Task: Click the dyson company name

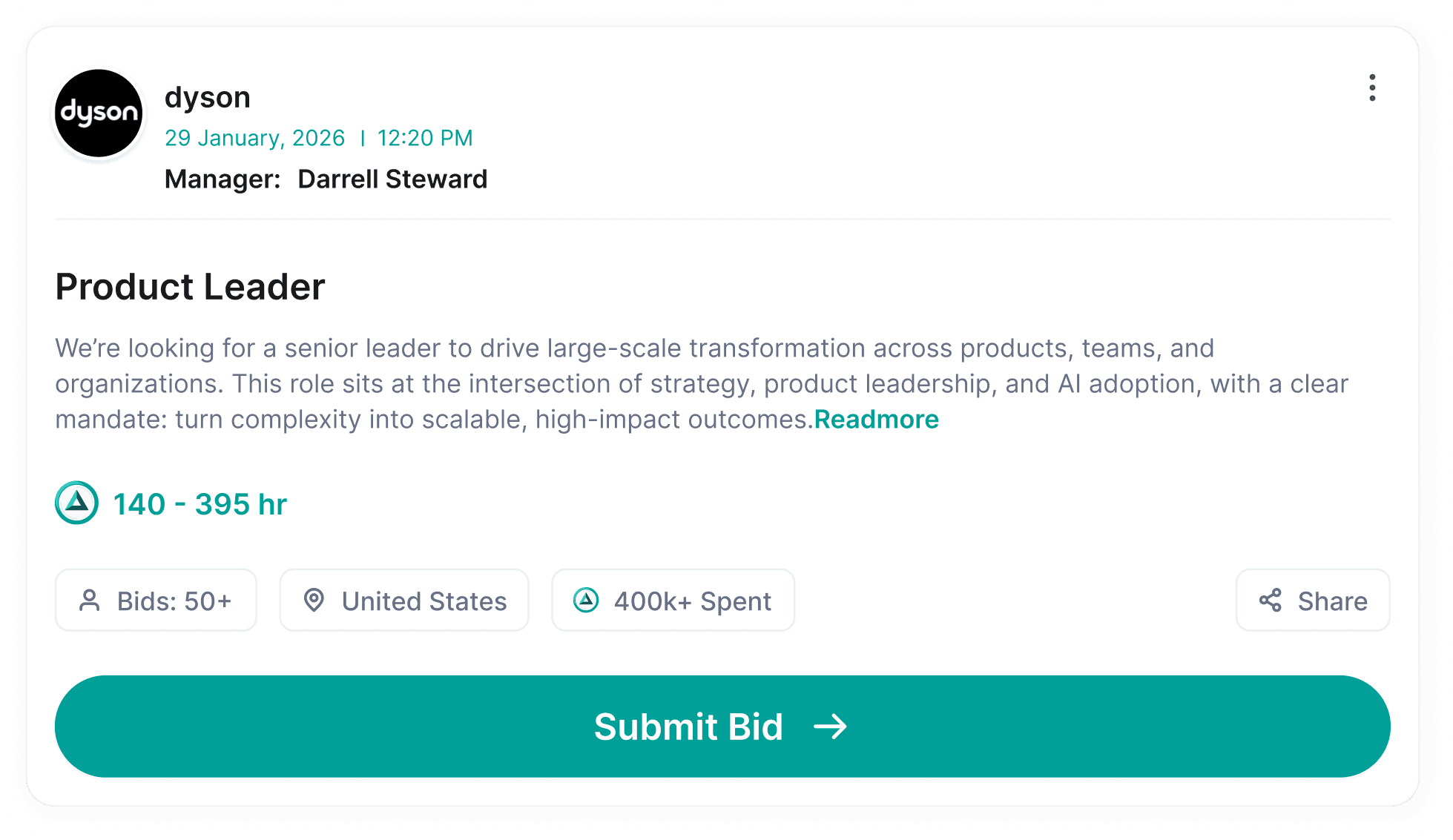Action: pos(208,97)
